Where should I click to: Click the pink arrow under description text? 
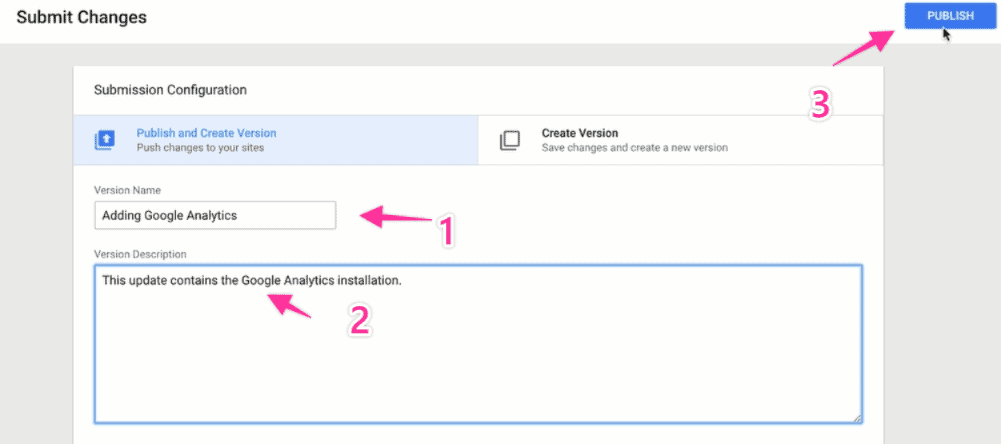coord(289,305)
